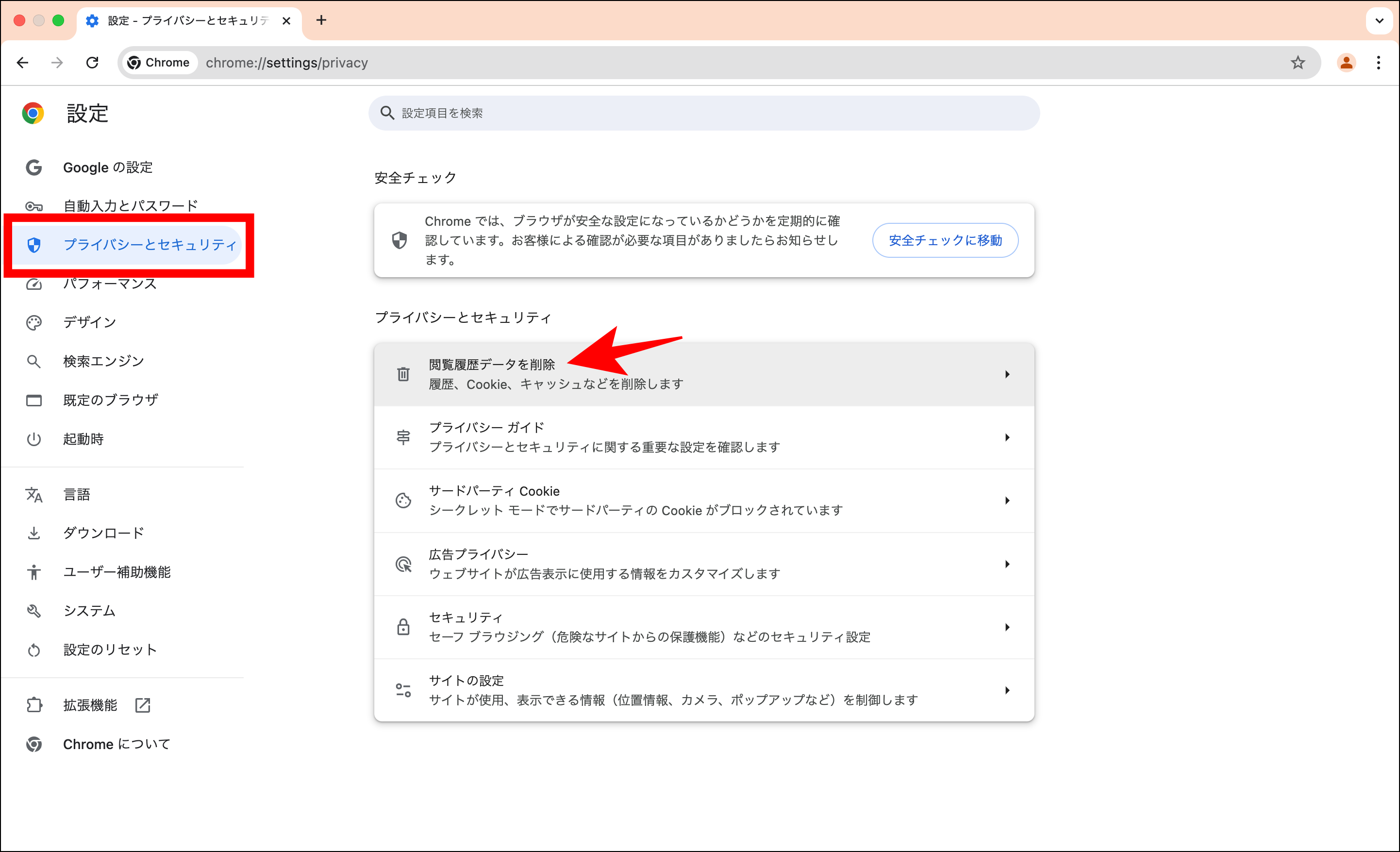
Task: Click the magnifier icon for 検索エンジン
Action: coord(34,362)
